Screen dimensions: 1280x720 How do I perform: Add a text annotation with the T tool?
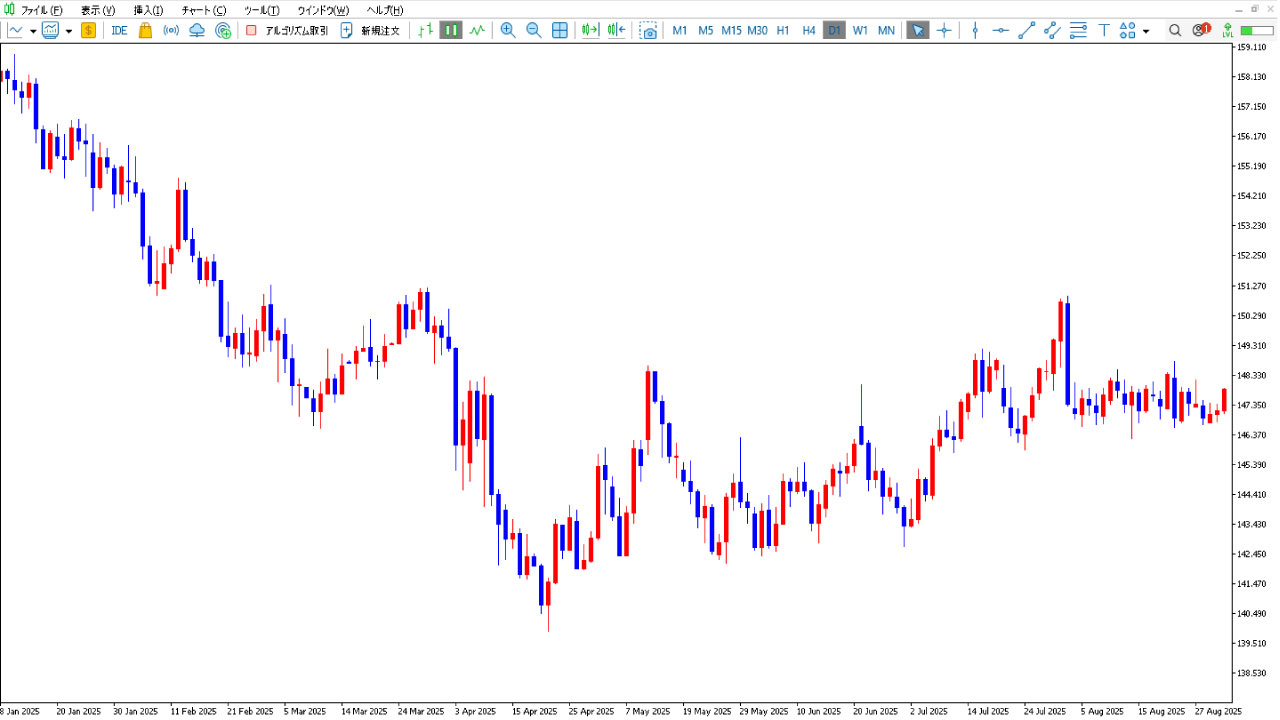pyautogui.click(x=1102, y=30)
